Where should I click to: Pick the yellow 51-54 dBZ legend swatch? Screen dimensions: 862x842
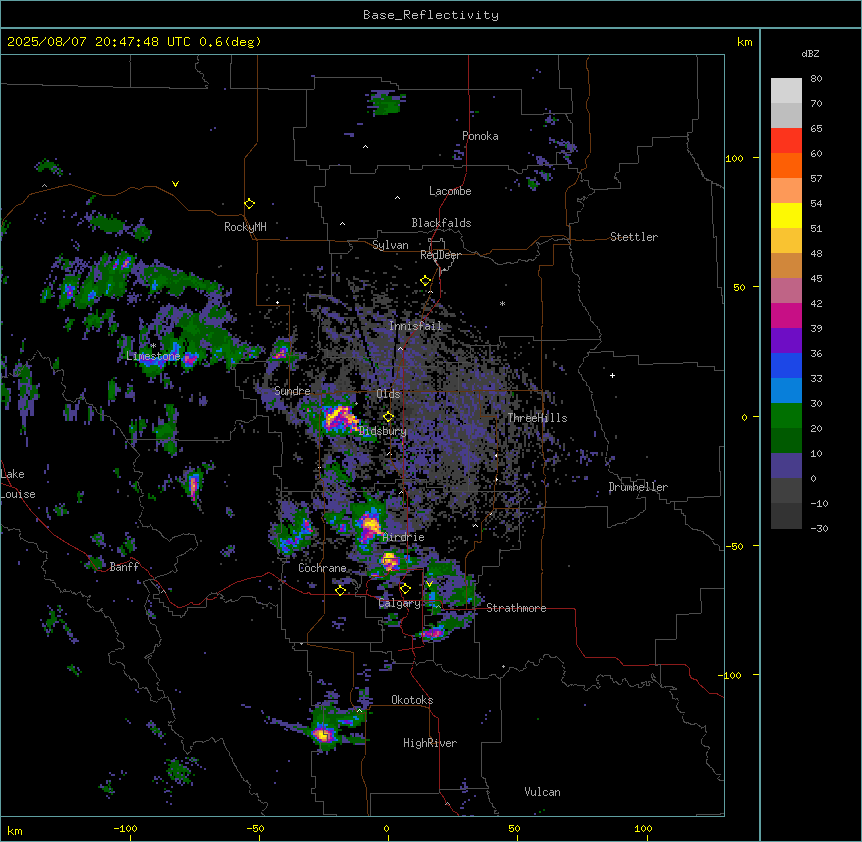click(x=786, y=216)
